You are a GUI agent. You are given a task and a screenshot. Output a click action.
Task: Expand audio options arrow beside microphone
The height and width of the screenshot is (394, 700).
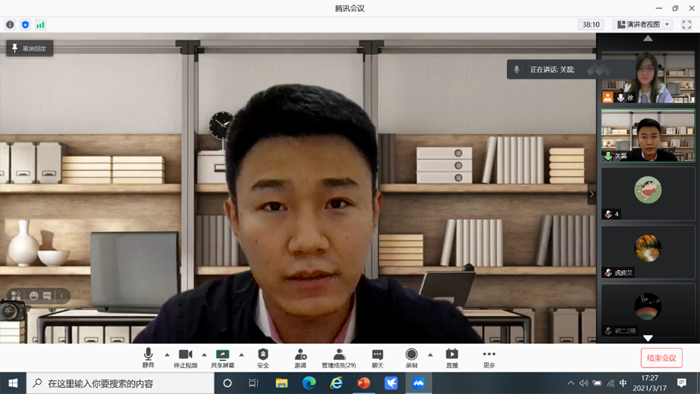[167, 355]
